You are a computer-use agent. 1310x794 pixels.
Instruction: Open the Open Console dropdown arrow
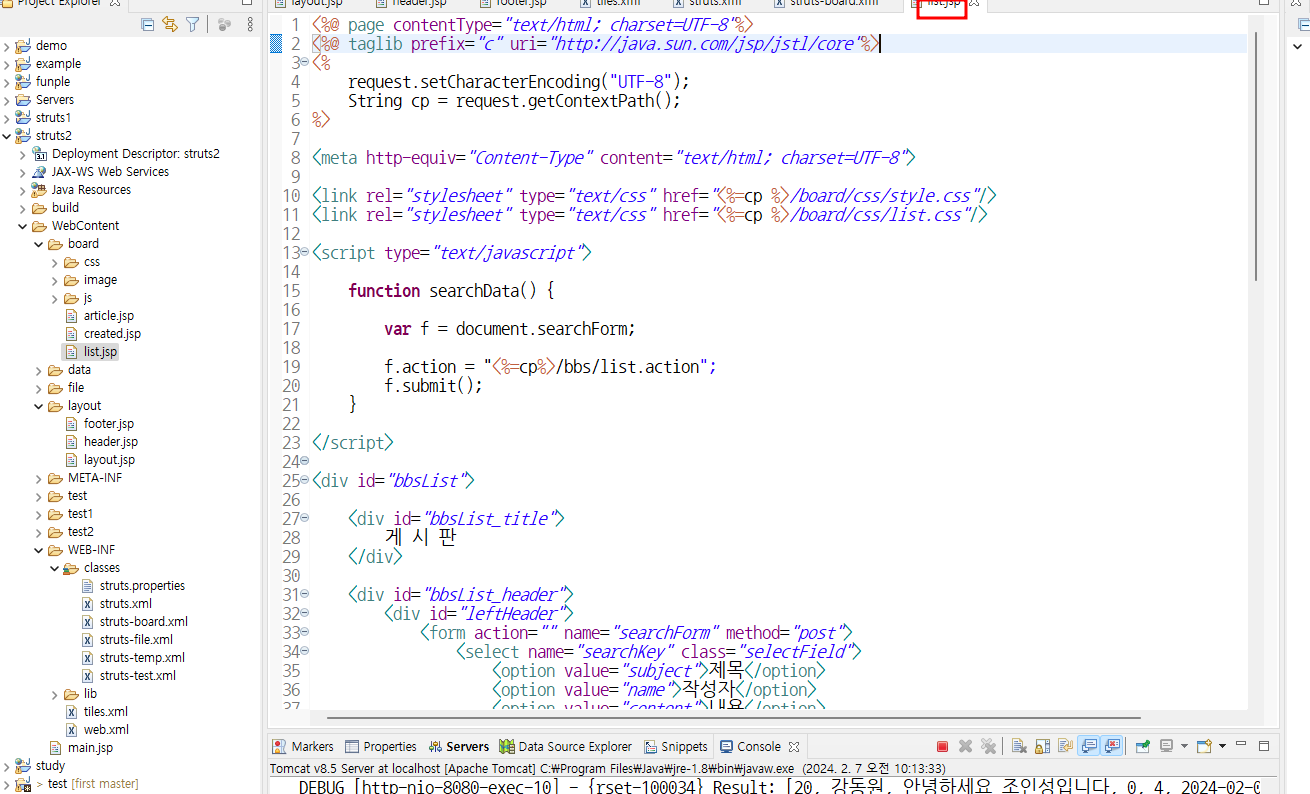(1222, 746)
